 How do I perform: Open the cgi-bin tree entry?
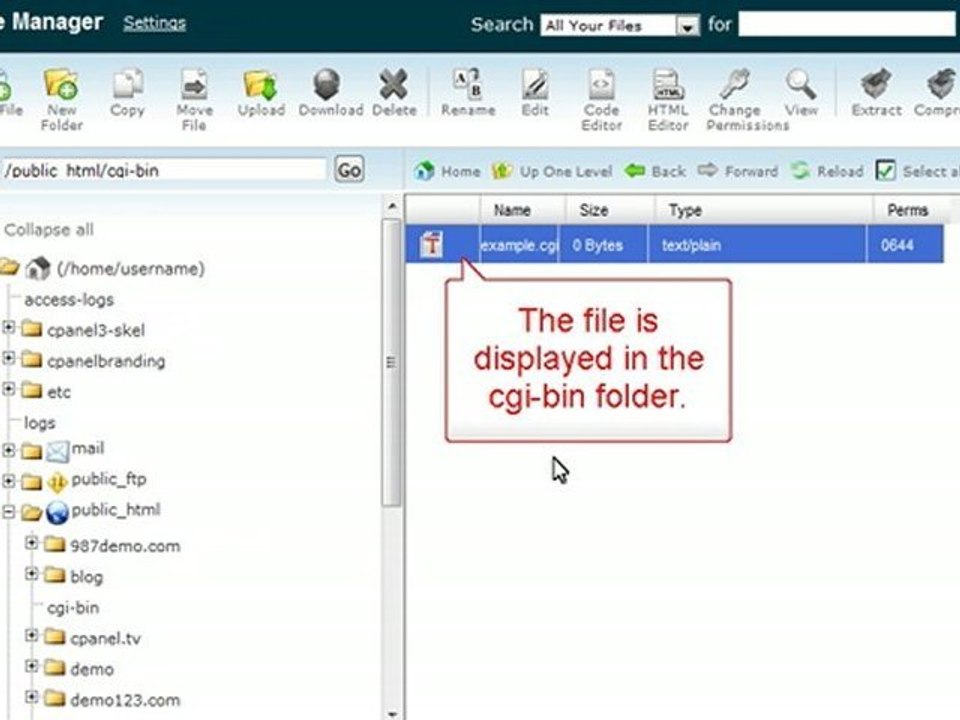coord(73,607)
